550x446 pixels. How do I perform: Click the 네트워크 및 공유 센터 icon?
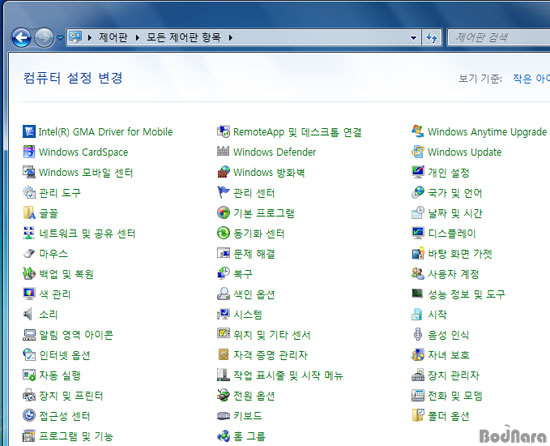point(29,233)
